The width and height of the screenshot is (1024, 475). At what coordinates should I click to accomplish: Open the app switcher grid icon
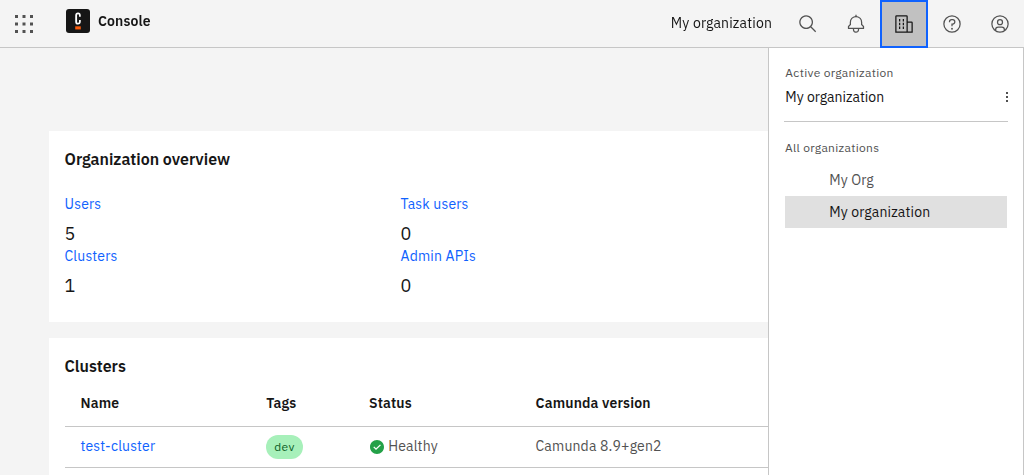[24, 23]
